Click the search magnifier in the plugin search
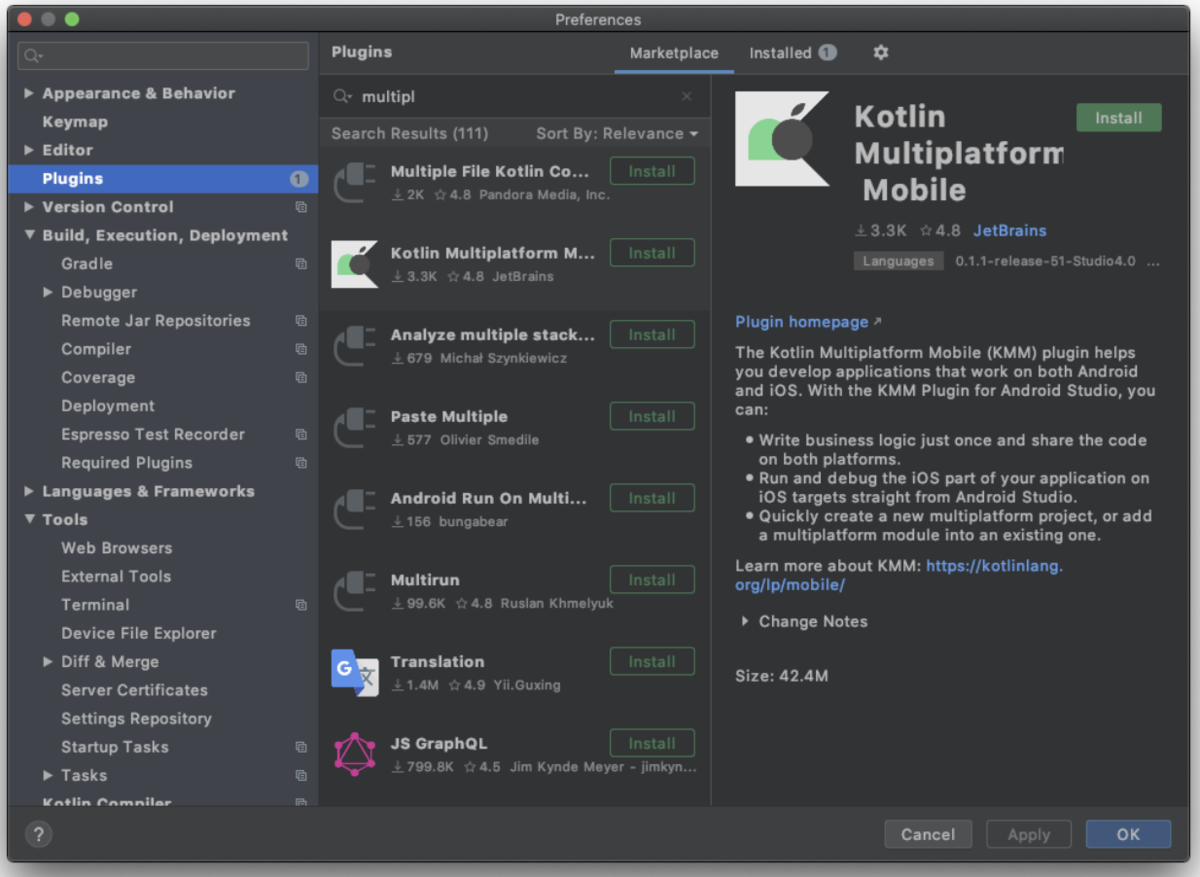The image size is (1200, 877). tap(342, 97)
